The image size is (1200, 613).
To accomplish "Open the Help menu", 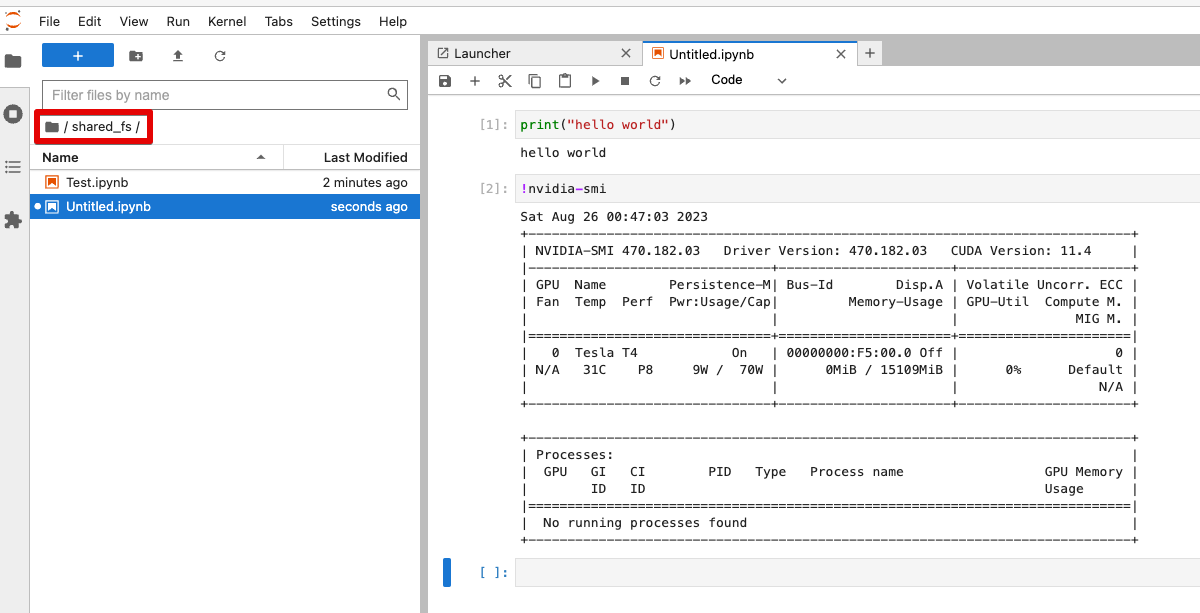I will pyautogui.click(x=393, y=21).
